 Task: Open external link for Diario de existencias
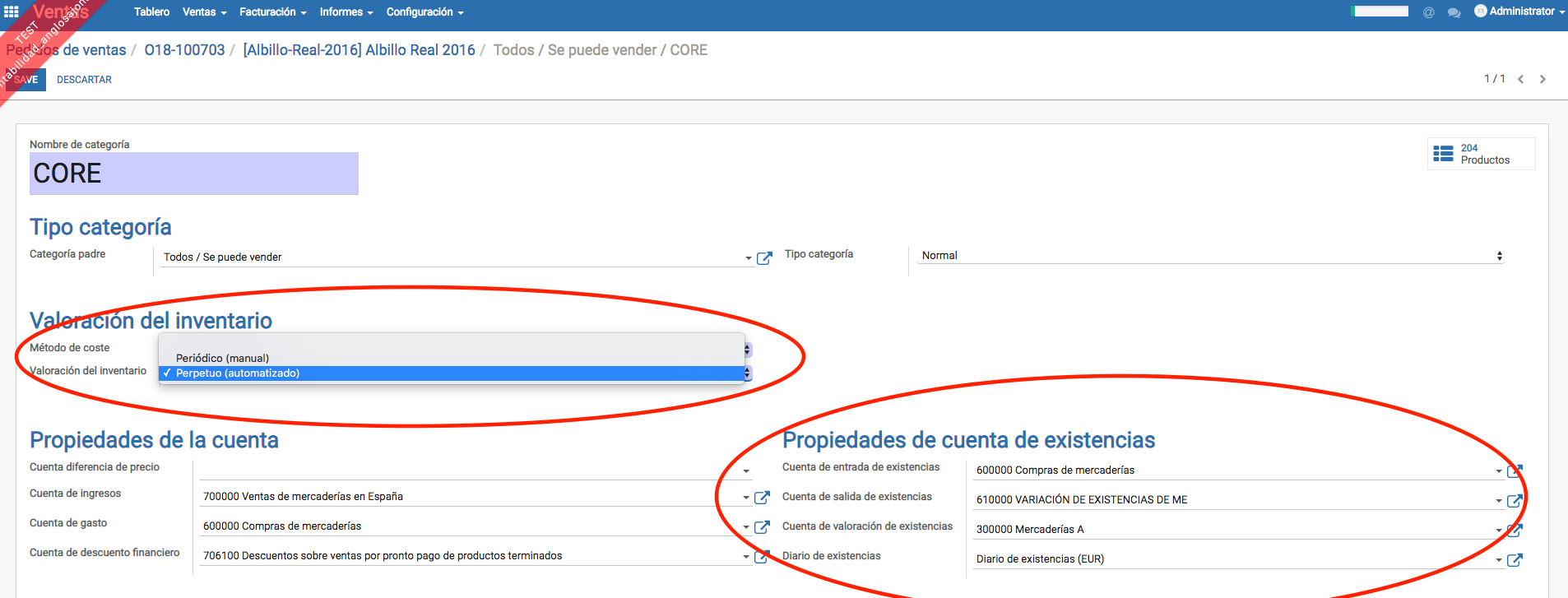pos(1514,560)
